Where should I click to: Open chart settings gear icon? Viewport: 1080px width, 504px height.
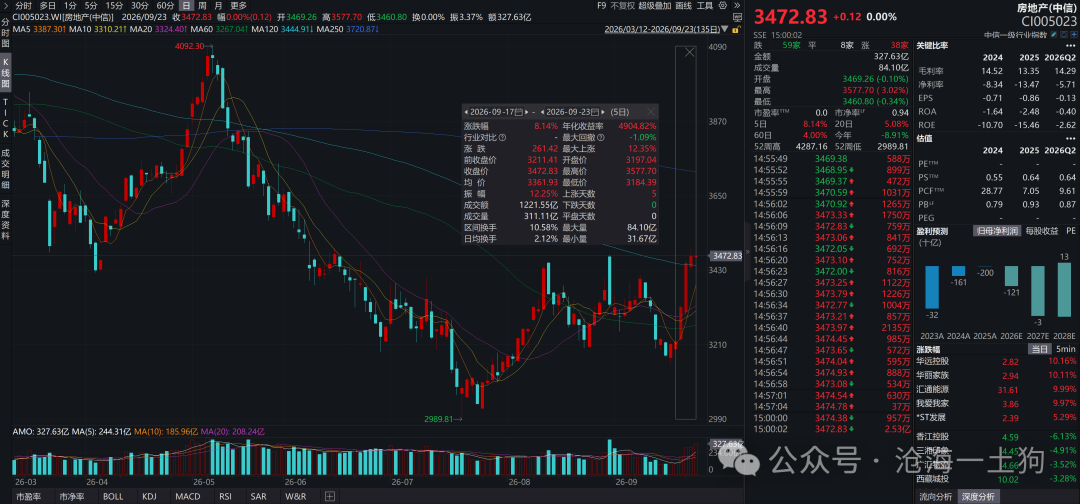[723, 6]
